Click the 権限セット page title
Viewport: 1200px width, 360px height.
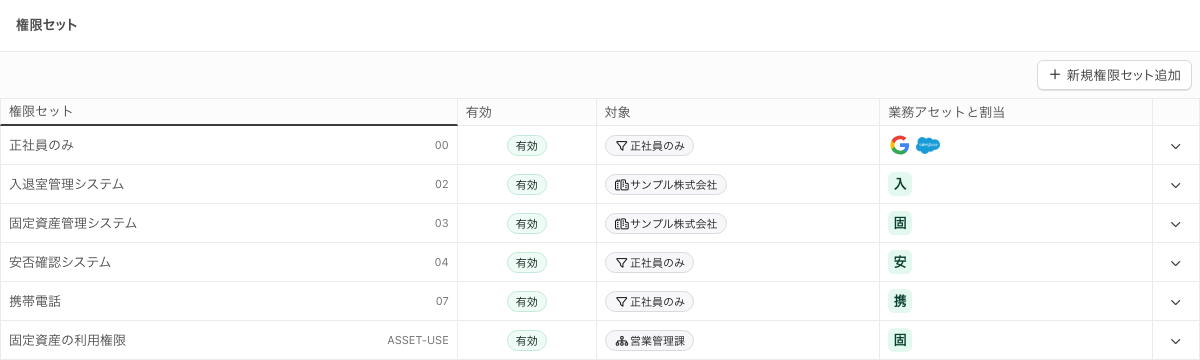click(47, 25)
